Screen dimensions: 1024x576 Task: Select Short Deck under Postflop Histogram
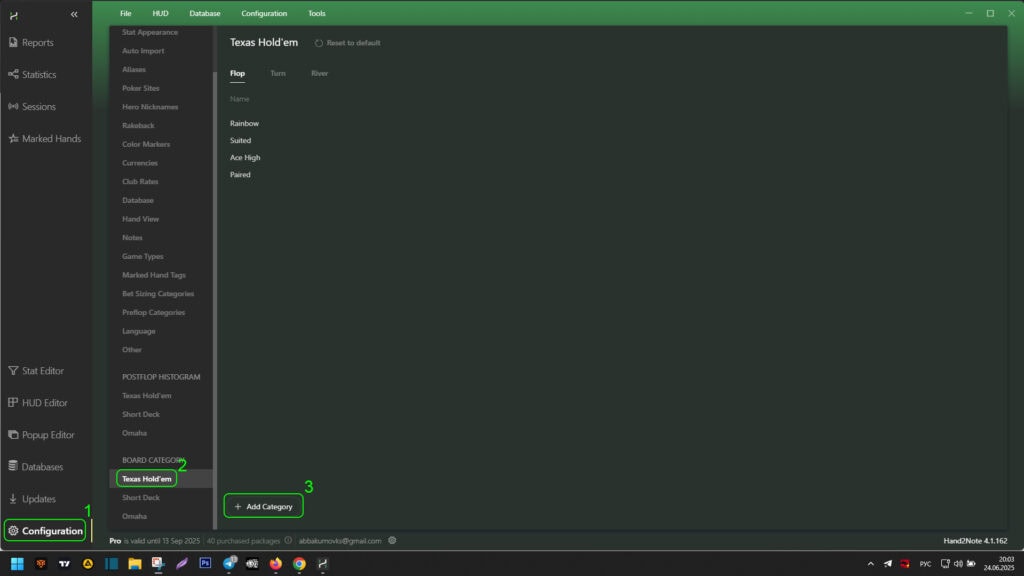tap(140, 415)
